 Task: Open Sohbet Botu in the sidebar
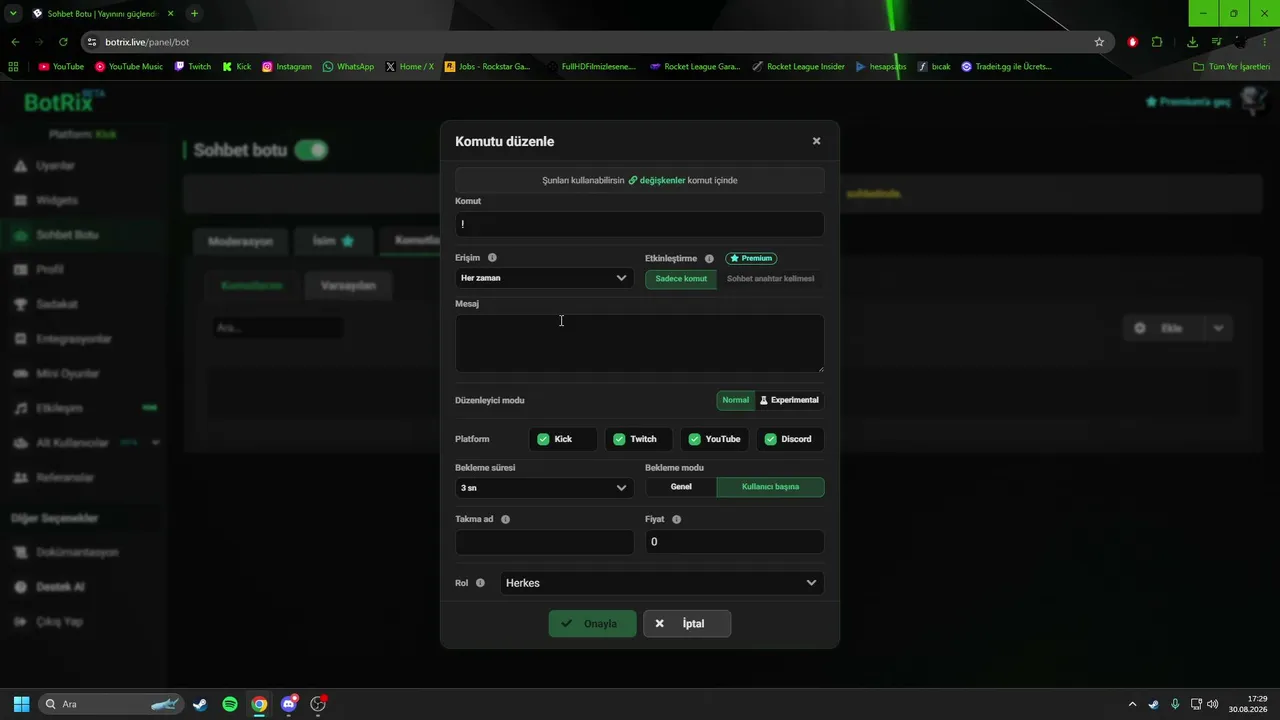tap(67, 235)
